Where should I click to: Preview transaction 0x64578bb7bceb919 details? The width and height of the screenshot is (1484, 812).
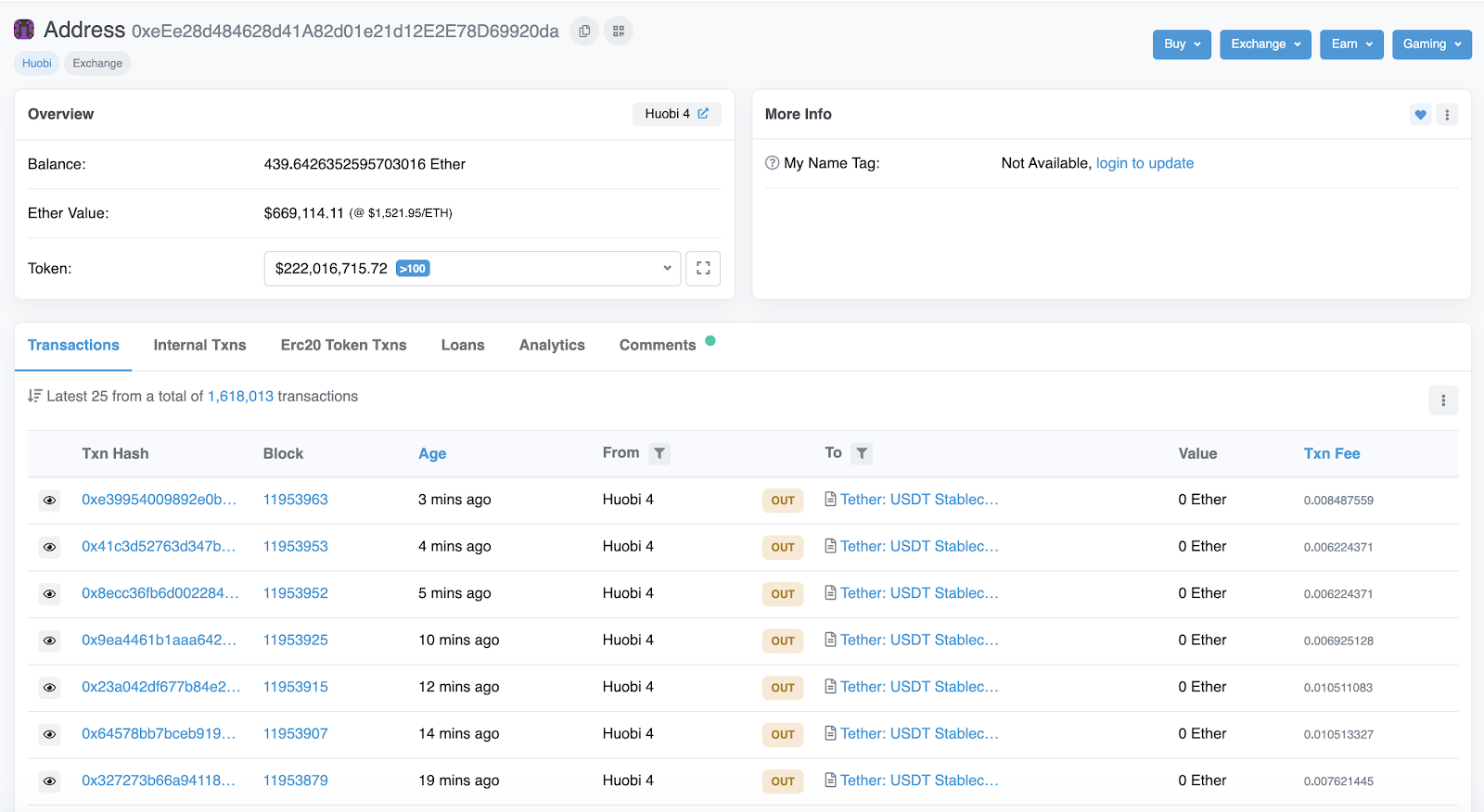pos(50,734)
